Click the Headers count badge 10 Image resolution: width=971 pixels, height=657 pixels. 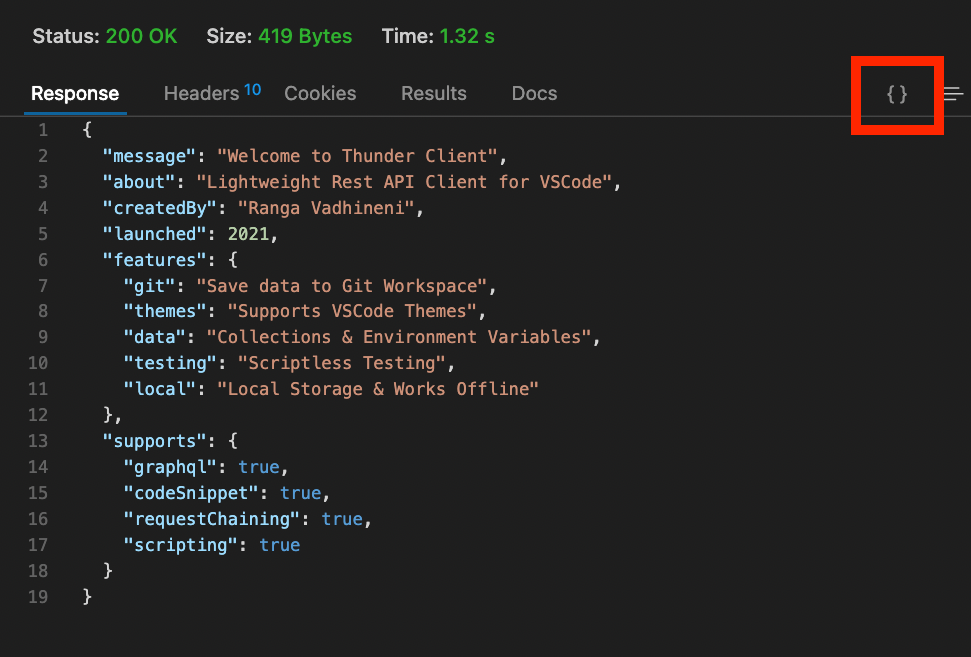click(x=253, y=89)
